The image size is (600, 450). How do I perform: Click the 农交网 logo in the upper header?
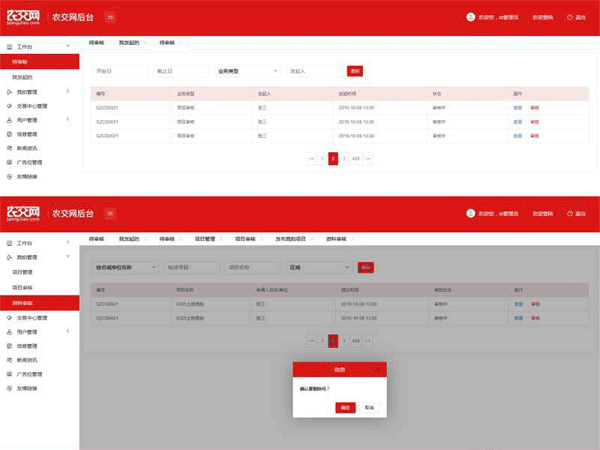[22, 17]
